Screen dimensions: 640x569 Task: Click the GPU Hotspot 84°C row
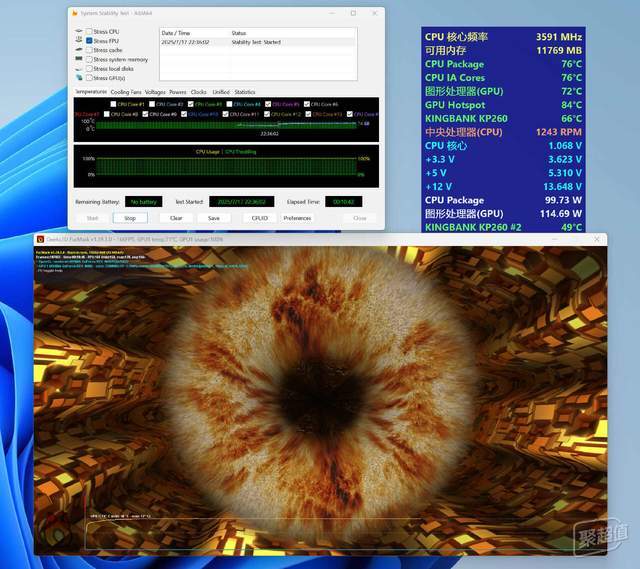pos(503,105)
